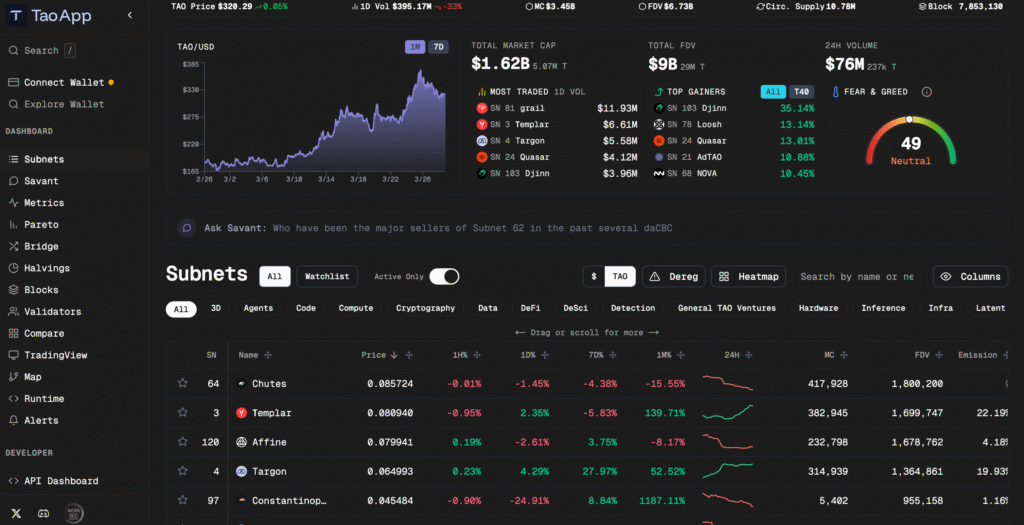Click the Templar subnet logo in table

pos(242,412)
